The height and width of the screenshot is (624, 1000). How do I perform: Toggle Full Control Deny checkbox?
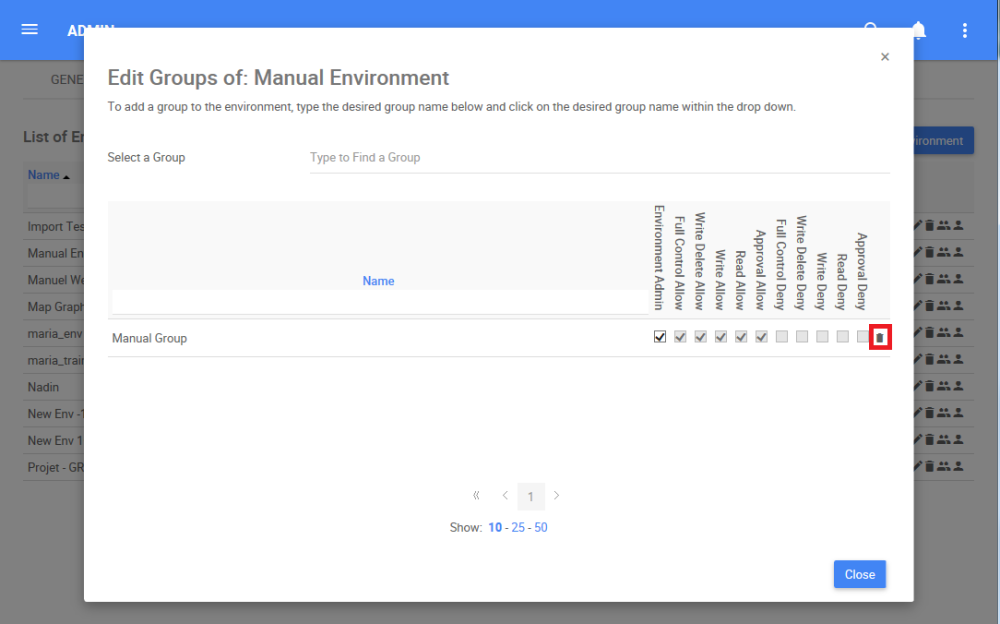(781, 337)
